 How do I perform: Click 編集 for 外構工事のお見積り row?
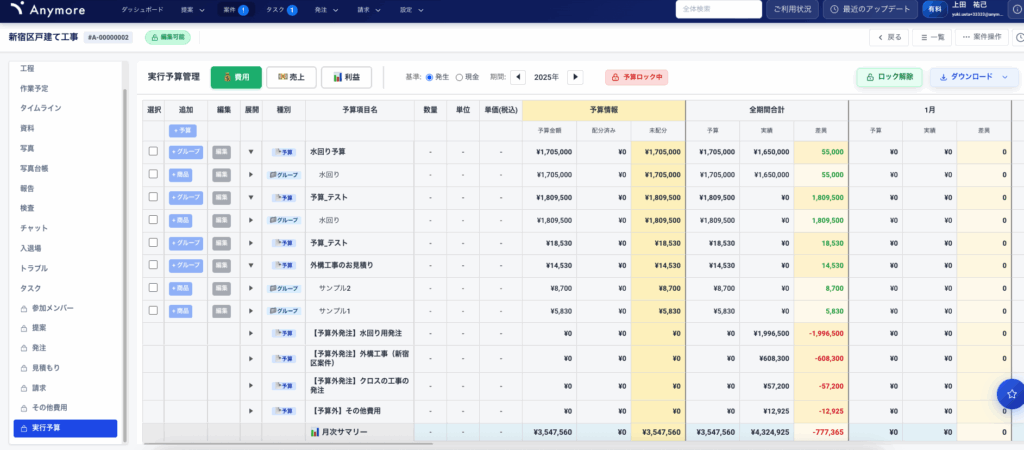click(x=222, y=266)
